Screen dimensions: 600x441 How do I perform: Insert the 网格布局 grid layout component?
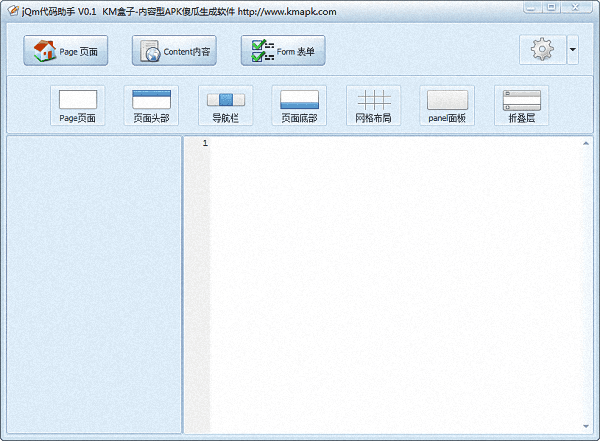(x=373, y=105)
